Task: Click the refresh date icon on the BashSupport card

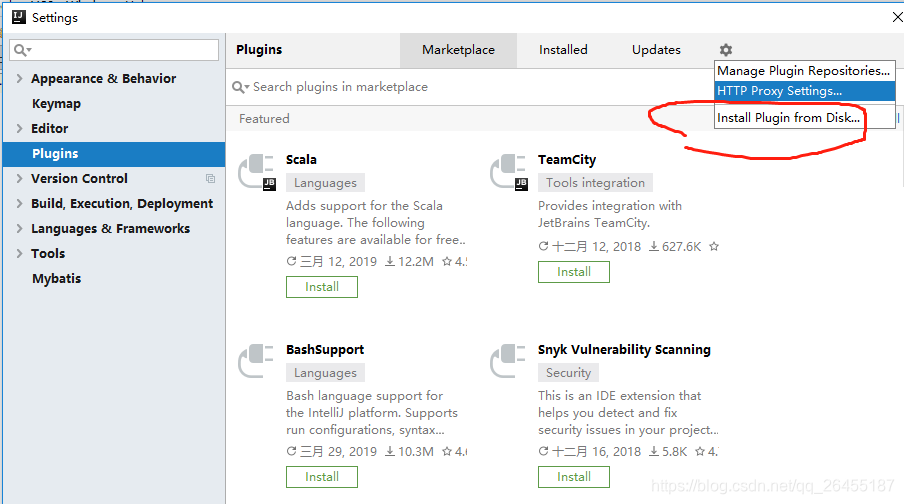Action: pos(291,452)
